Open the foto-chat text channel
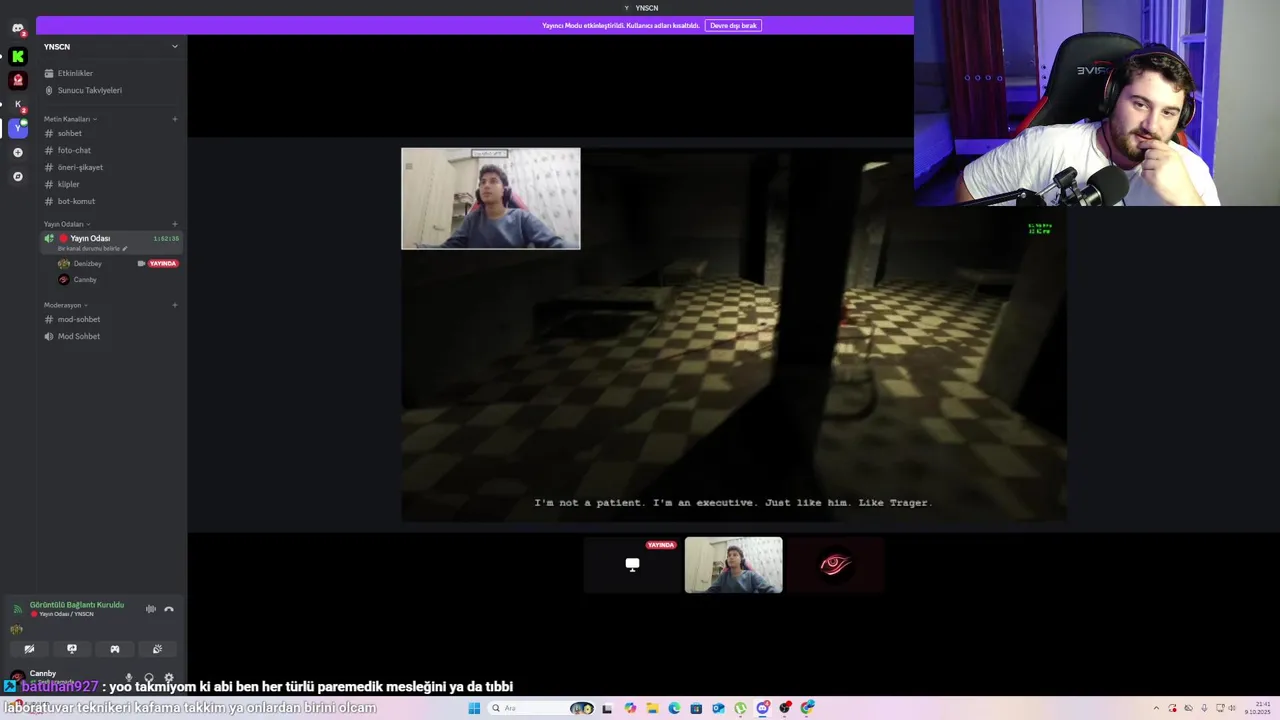The image size is (1280, 720). coord(74,150)
